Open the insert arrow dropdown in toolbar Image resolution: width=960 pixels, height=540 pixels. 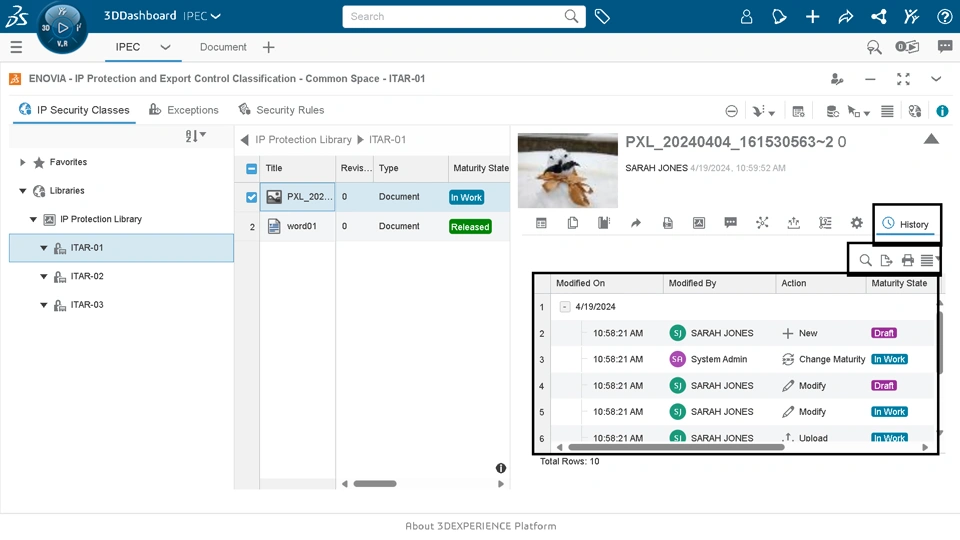(763, 111)
